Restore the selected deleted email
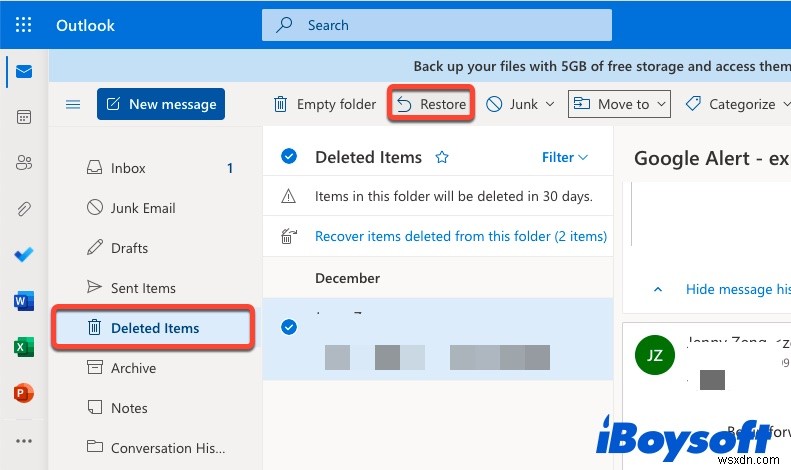This screenshot has width=791, height=470. [431, 104]
